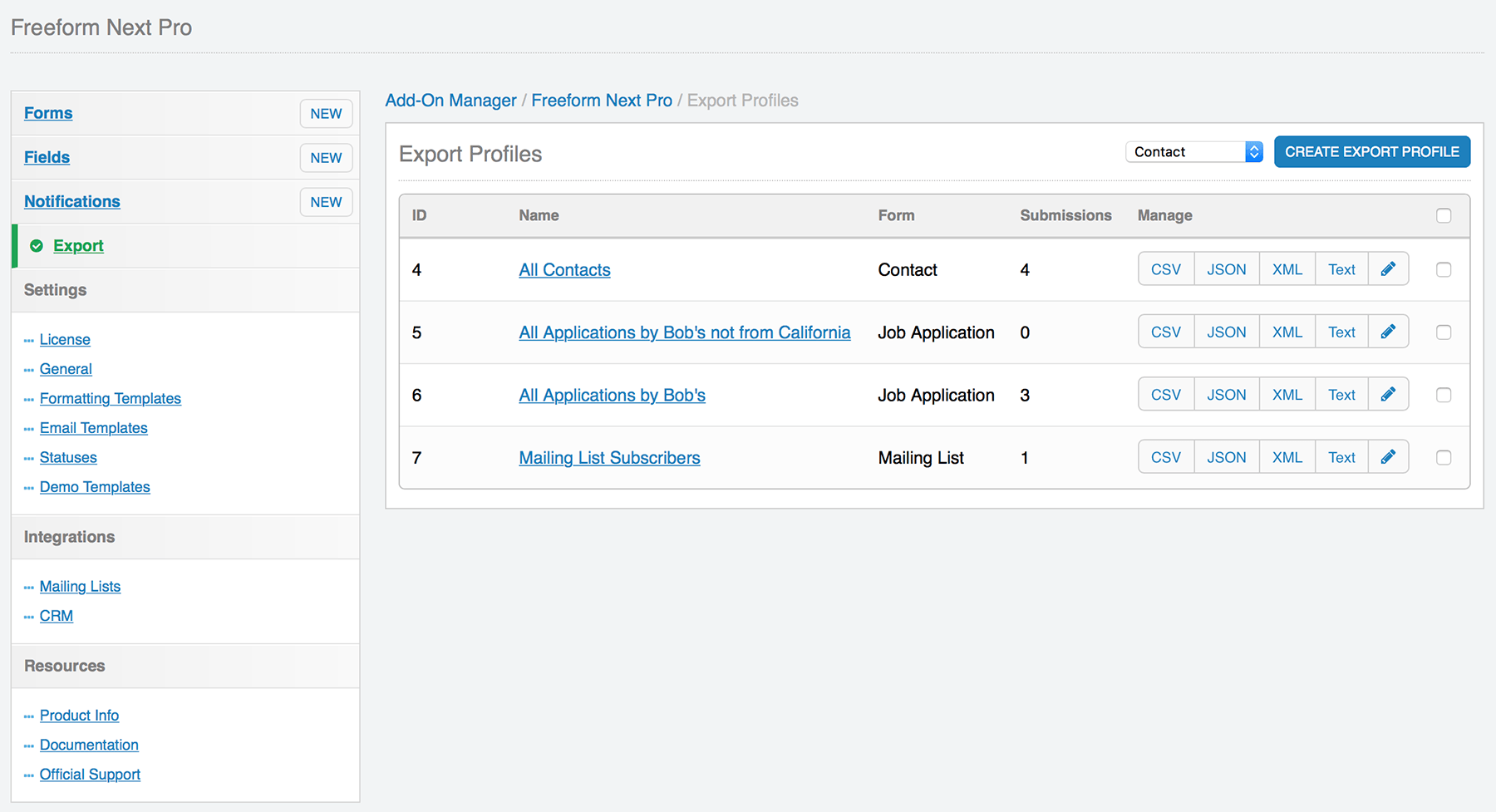This screenshot has height=812, width=1496.
Task: Click NEW next to Fields
Action: (x=326, y=157)
